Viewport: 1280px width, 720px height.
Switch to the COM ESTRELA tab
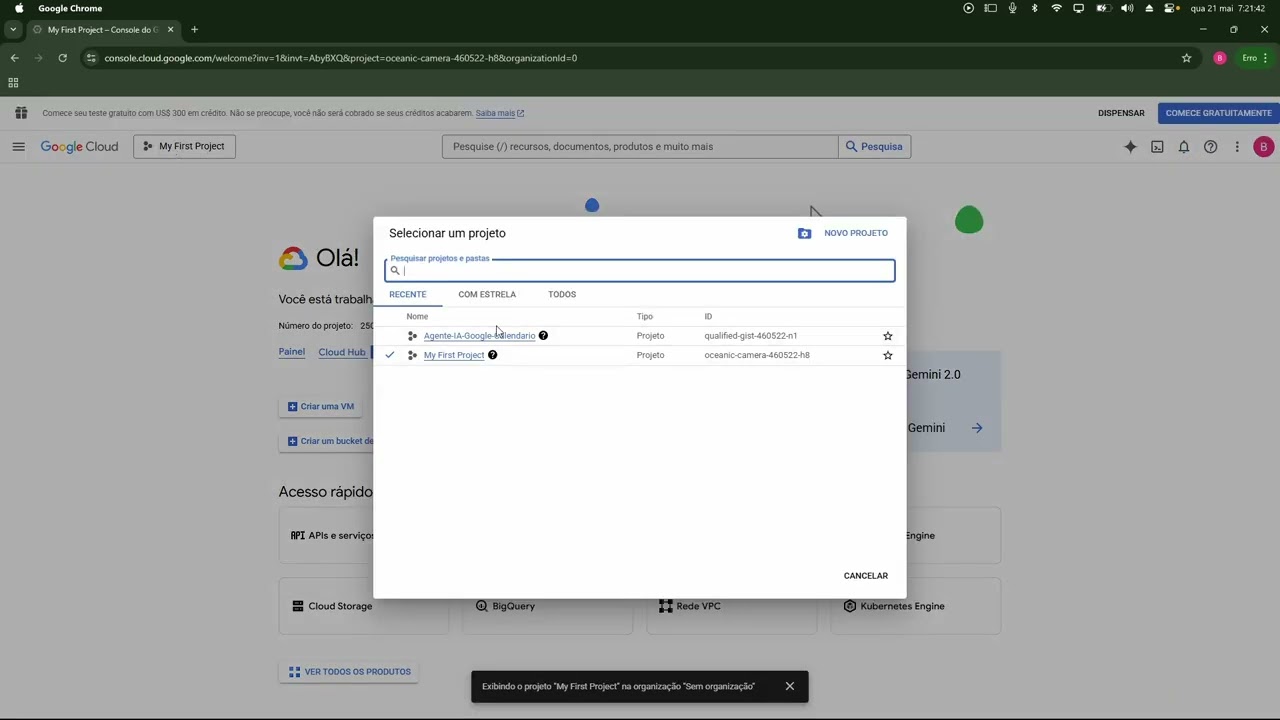click(487, 294)
